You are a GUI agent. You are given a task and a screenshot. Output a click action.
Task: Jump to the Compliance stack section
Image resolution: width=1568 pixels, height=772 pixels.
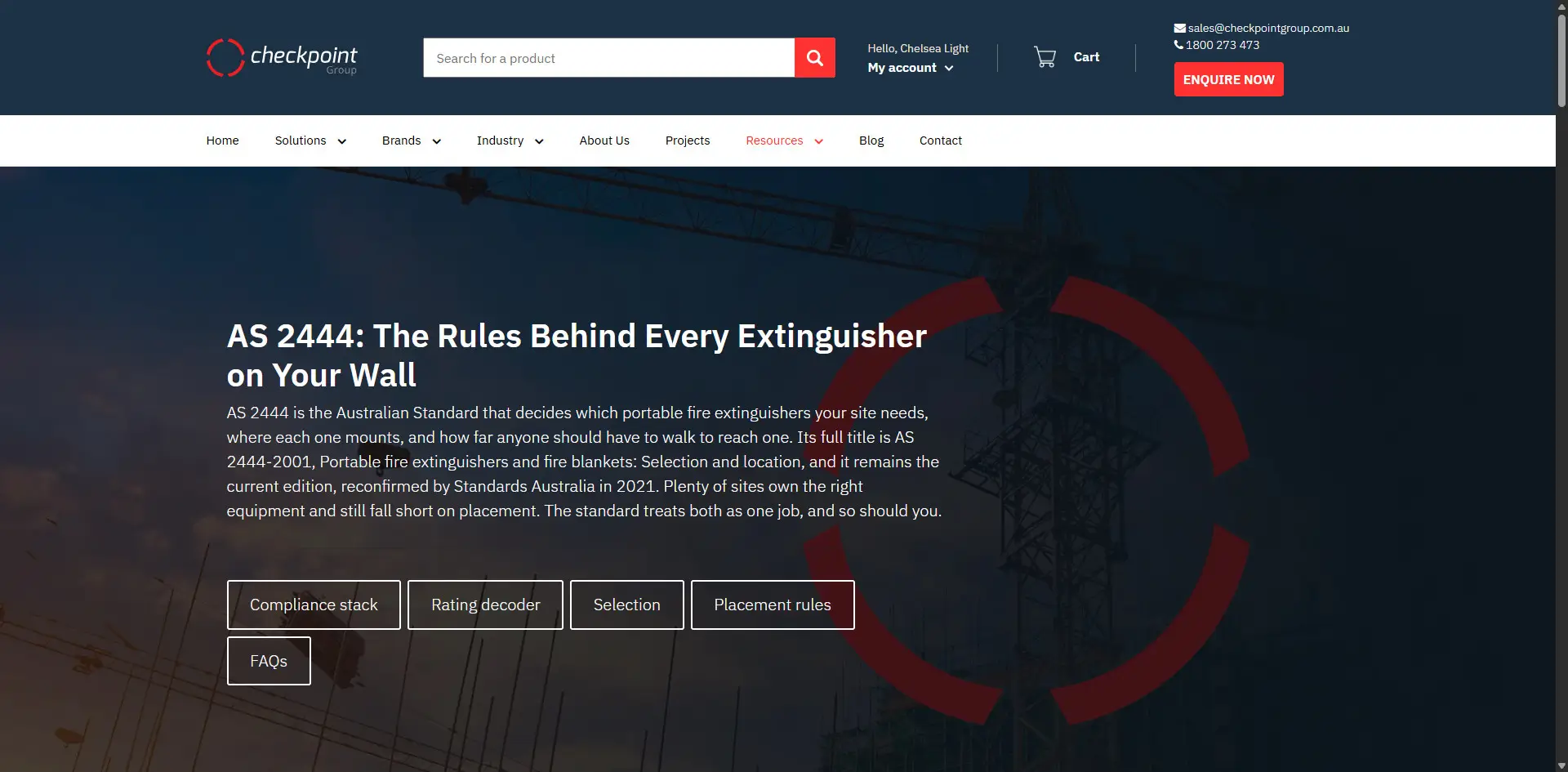tap(314, 605)
